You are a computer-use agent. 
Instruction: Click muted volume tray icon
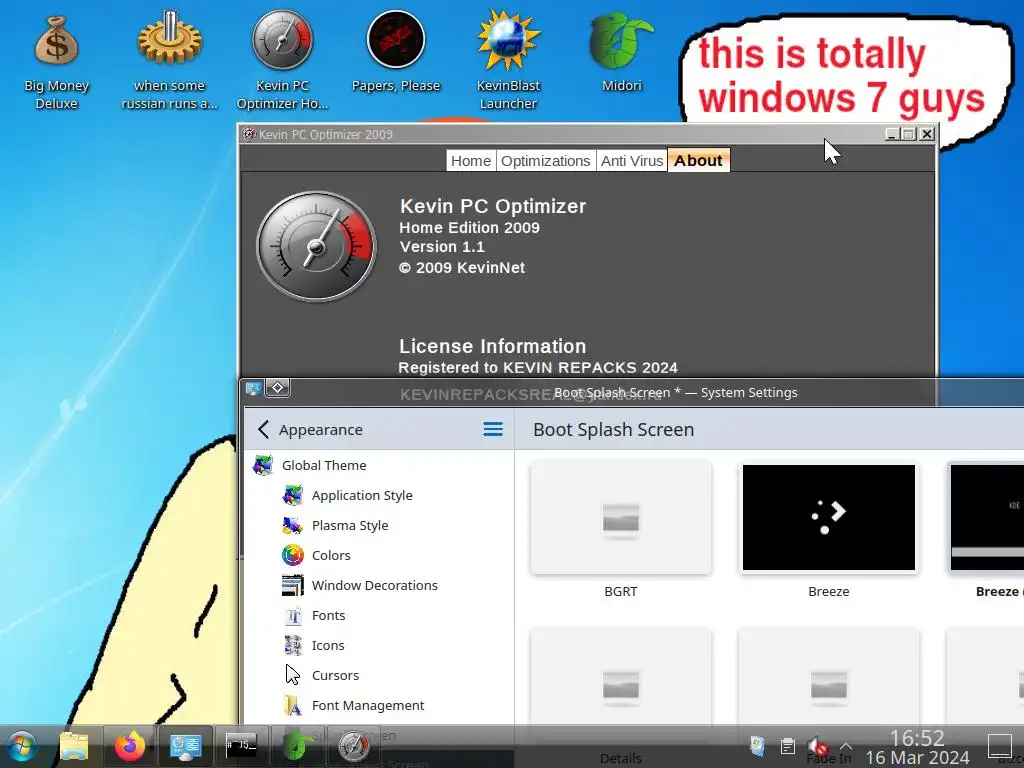(818, 746)
